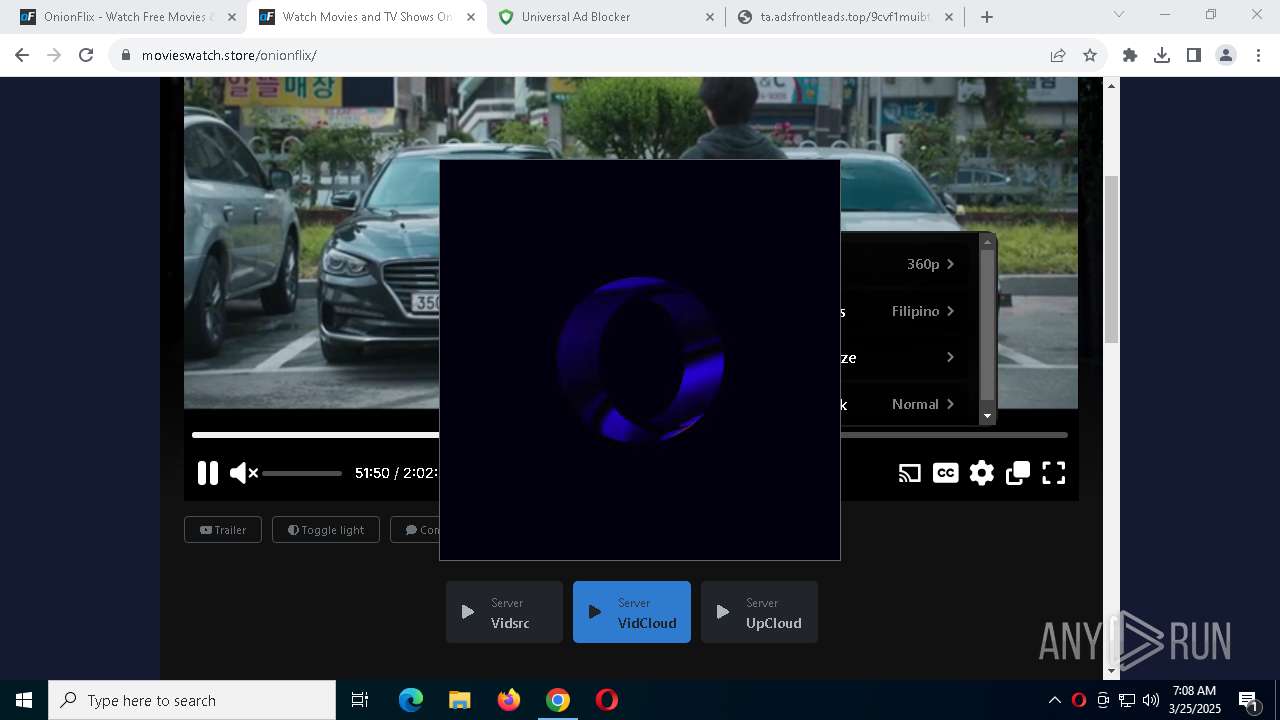Image resolution: width=1280 pixels, height=720 pixels.
Task: Launch Microsoft Edge from taskbar
Action: pos(411,700)
